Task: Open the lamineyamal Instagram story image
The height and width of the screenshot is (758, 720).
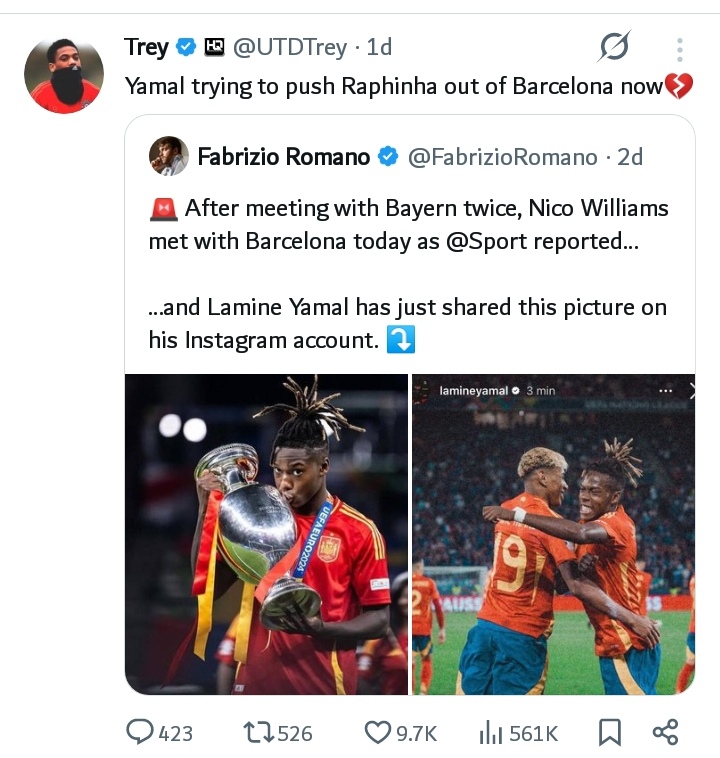Action: 554,534
